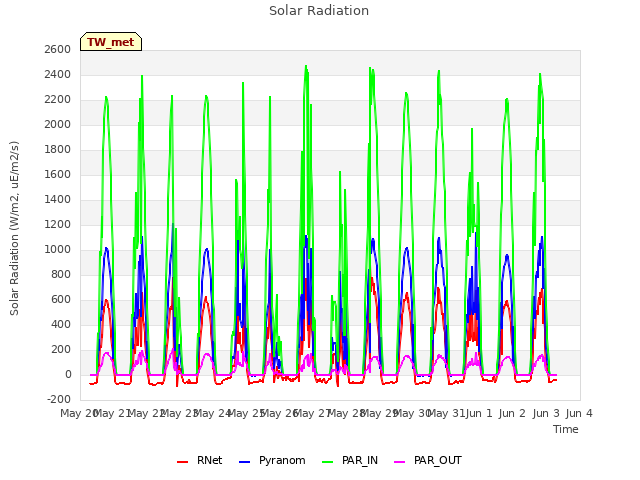Screen dimensions: 640x480
Task: Click the Jun 3 x-axis tick label
Action: [x=546, y=413]
